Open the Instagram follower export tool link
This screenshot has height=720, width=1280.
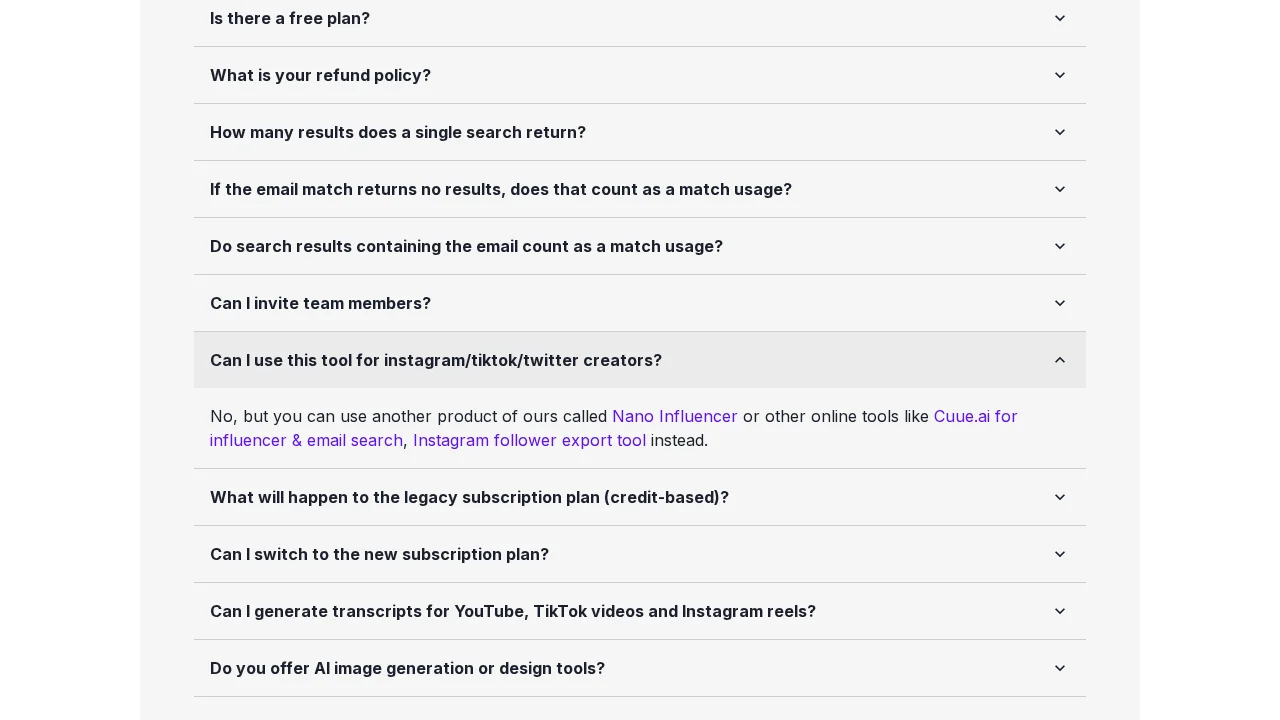(529, 440)
